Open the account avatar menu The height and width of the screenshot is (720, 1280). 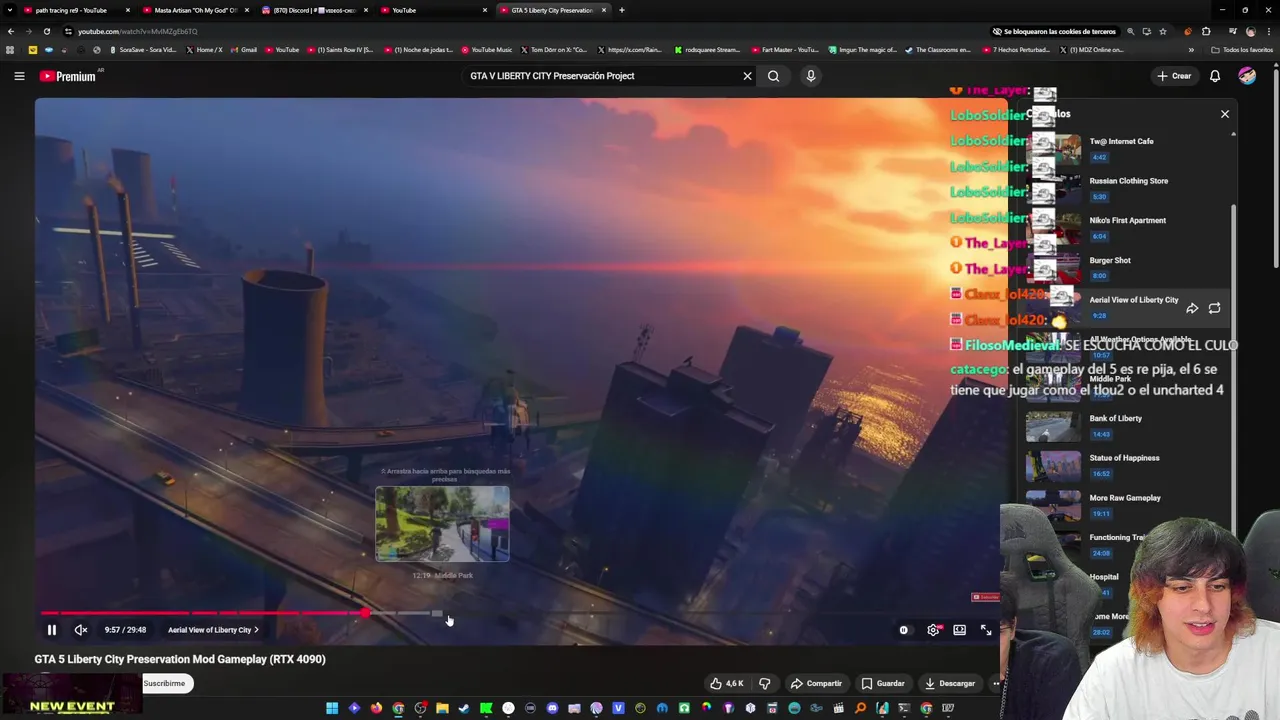coord(1247,76)
